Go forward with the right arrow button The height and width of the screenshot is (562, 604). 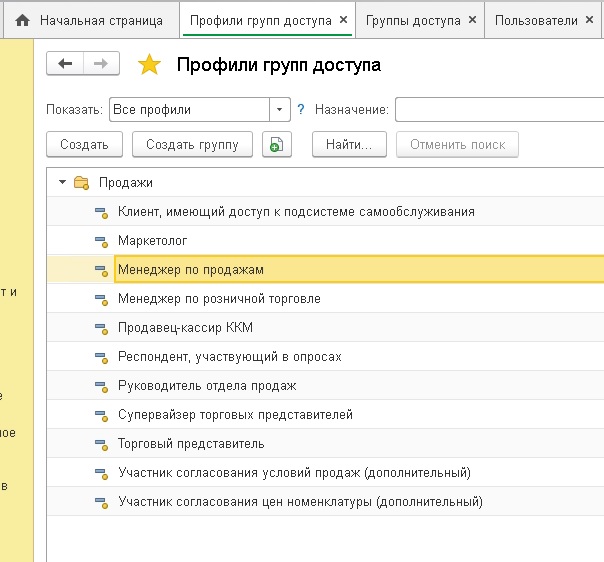(101, 63)
